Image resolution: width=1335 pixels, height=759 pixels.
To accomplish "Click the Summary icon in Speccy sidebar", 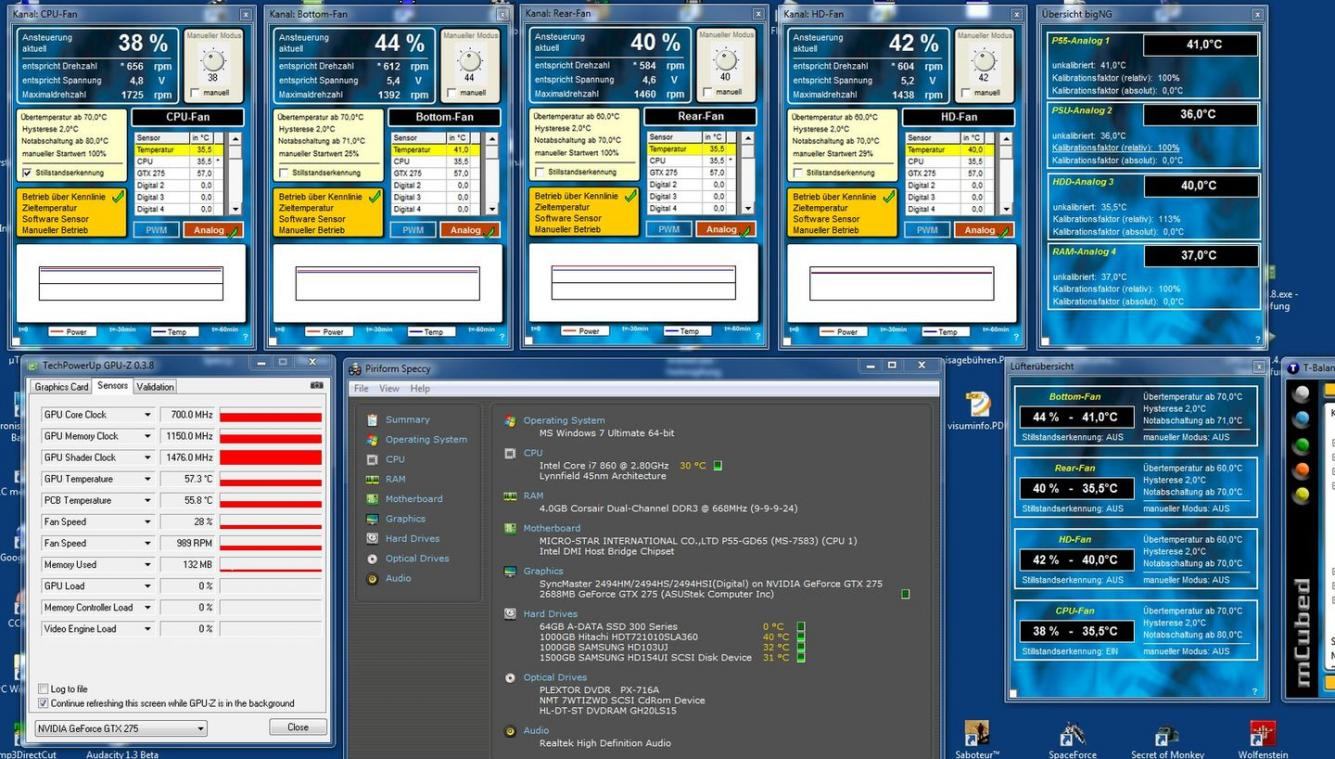I will tap(373, 420).
